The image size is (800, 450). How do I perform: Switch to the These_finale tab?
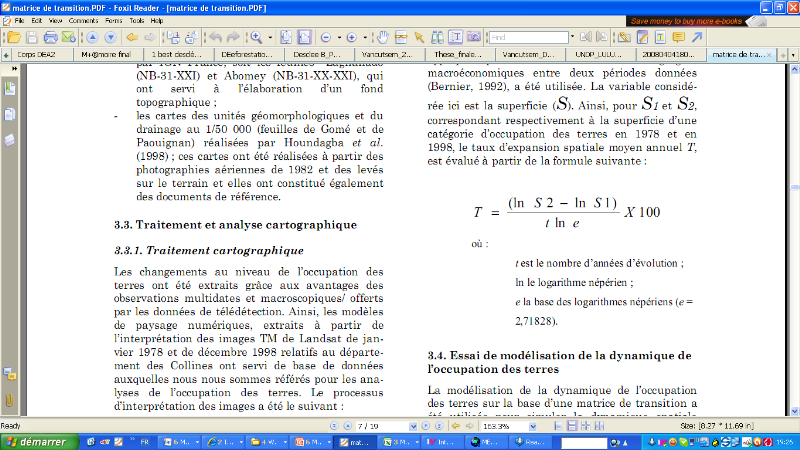[458, 54]
